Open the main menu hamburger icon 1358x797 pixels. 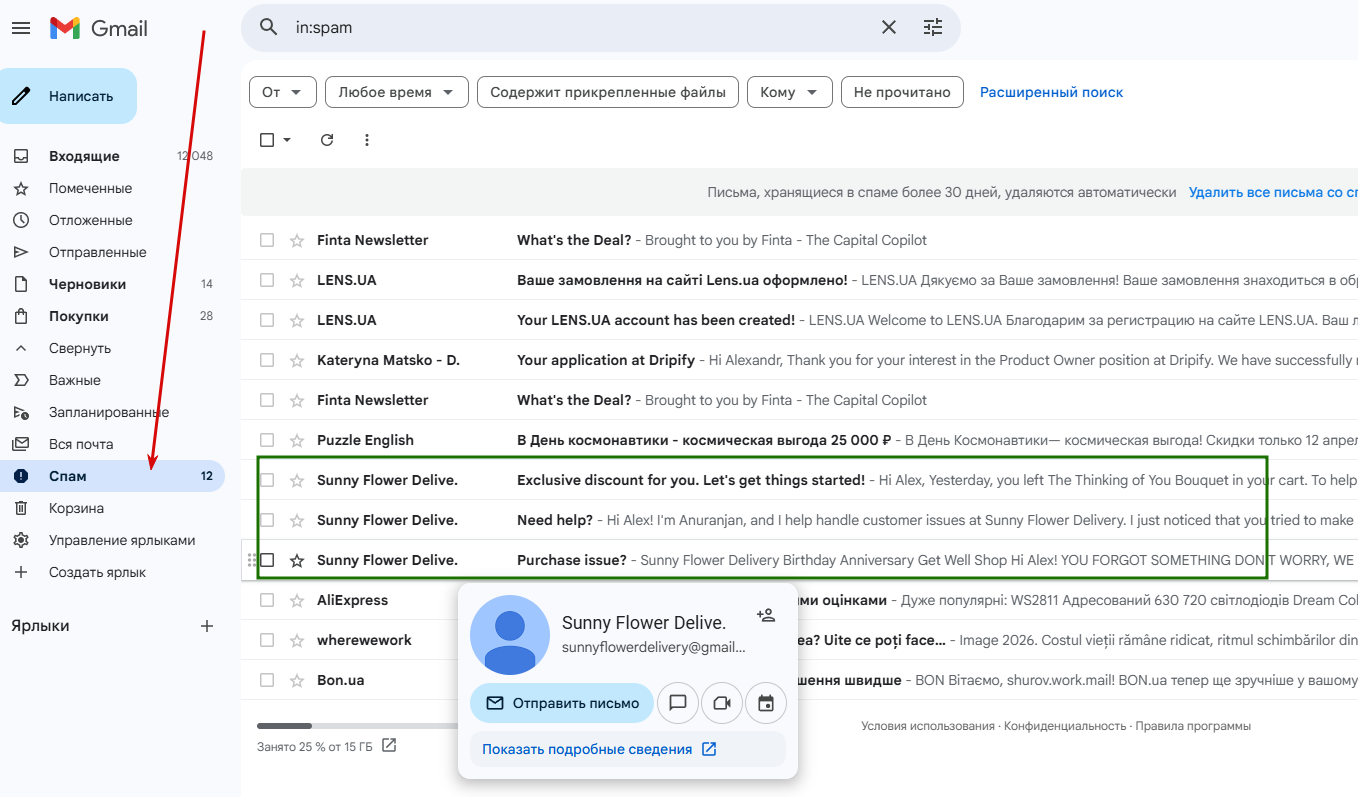[x=21, y=28]
